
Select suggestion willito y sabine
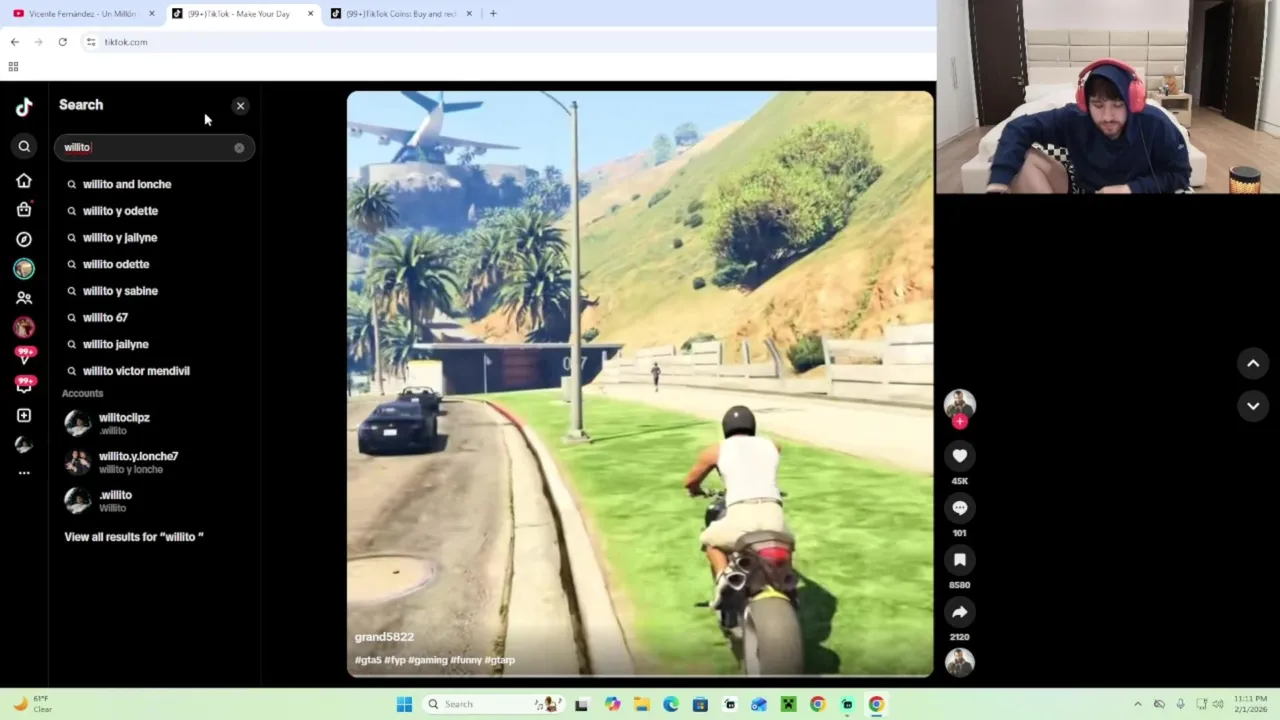(120, 291)
